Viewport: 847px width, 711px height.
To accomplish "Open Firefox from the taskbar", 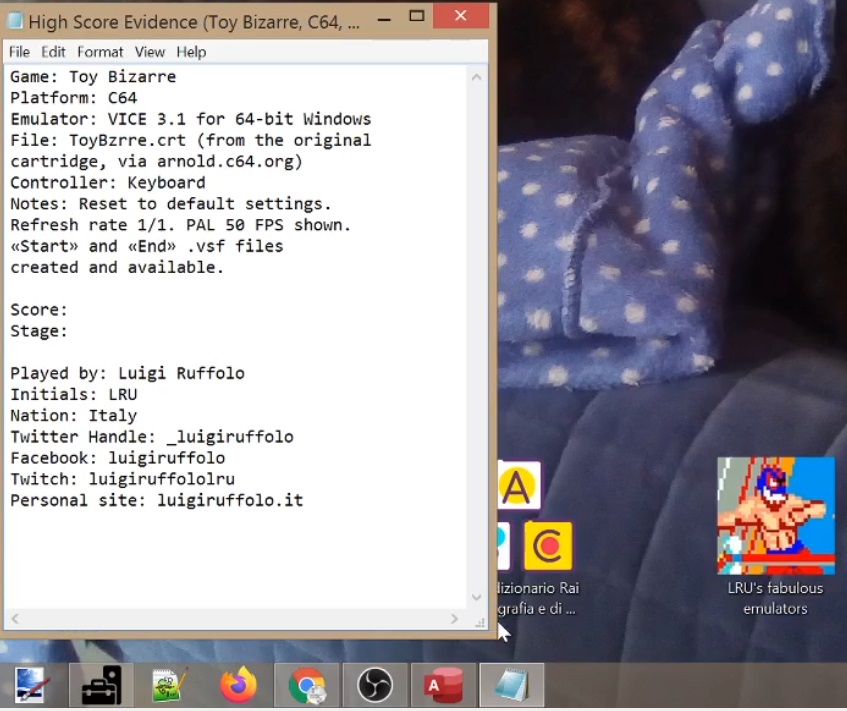I will click(x=238, y=686).
